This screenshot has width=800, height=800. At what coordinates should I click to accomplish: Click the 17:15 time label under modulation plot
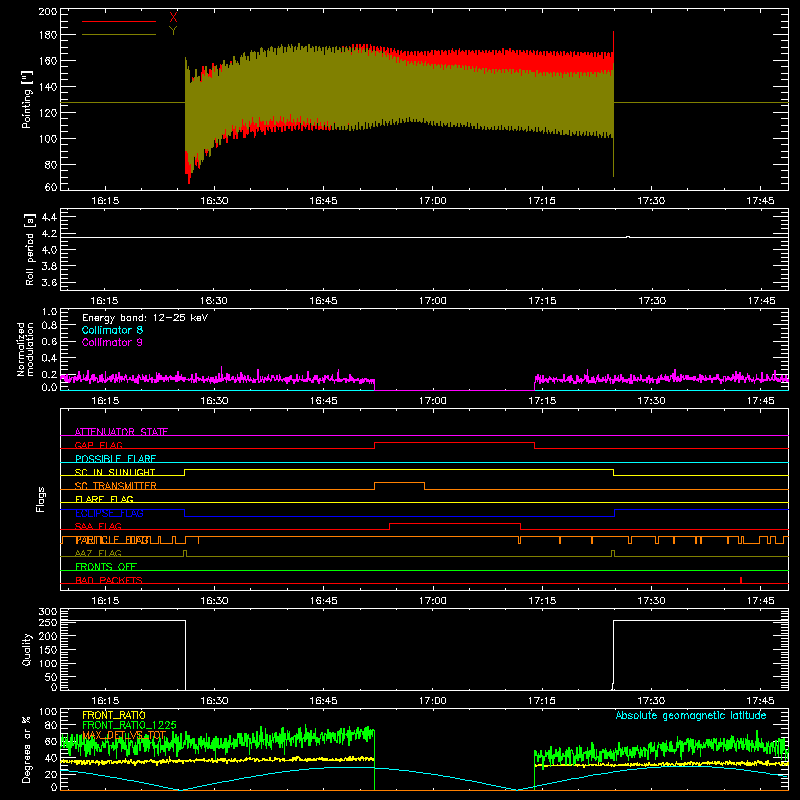[x=542, y=401]
